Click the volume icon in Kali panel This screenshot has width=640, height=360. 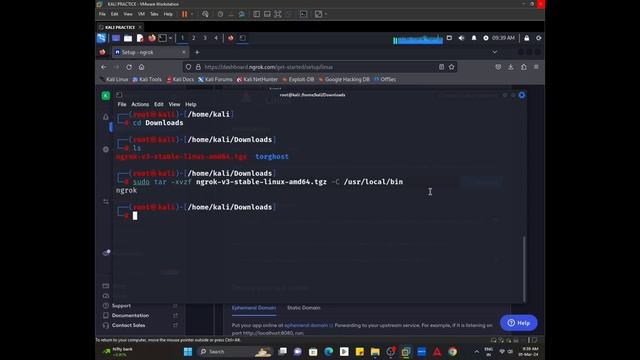pos(461,38)
